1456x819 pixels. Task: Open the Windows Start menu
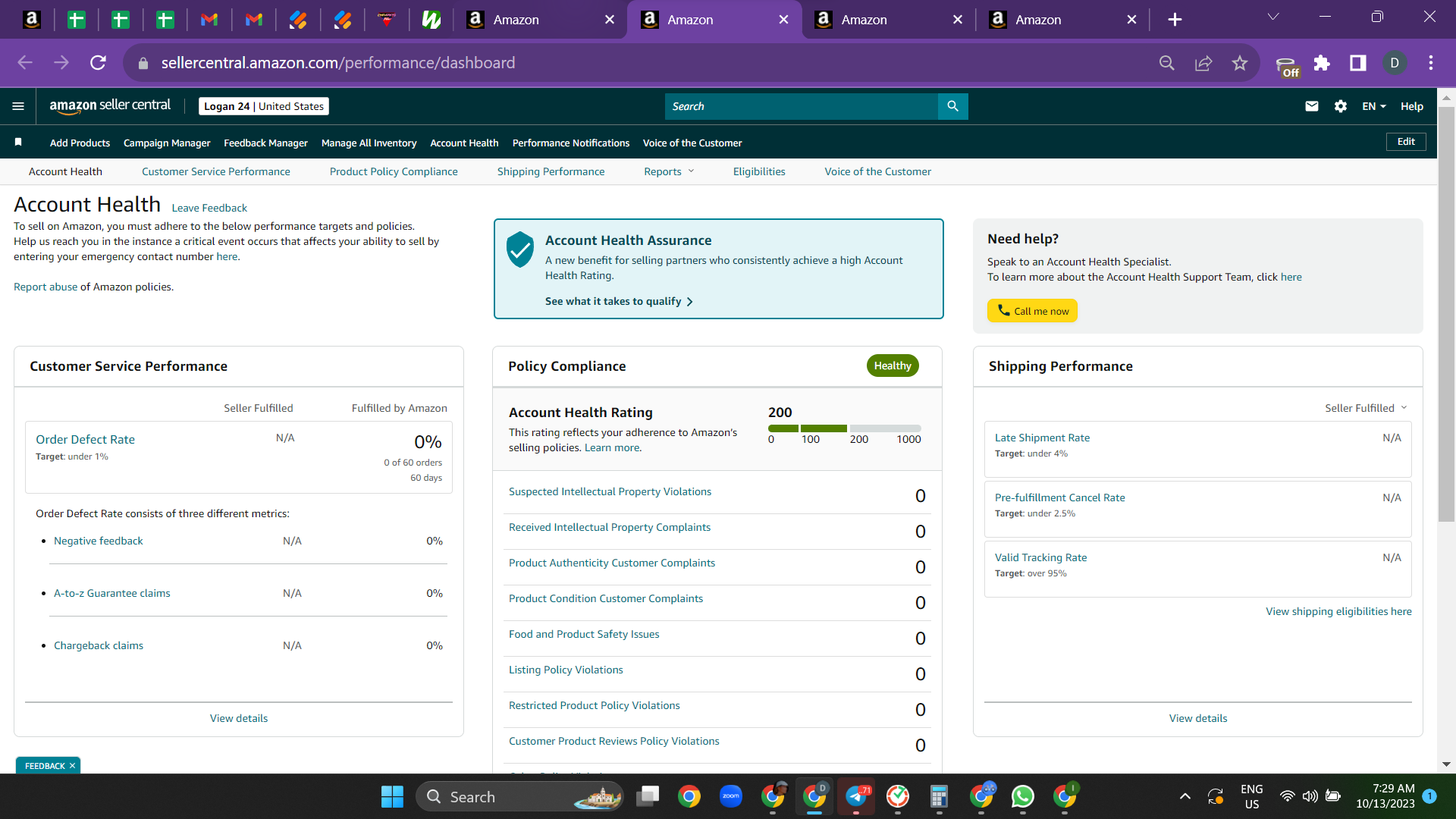pos(392,796)
